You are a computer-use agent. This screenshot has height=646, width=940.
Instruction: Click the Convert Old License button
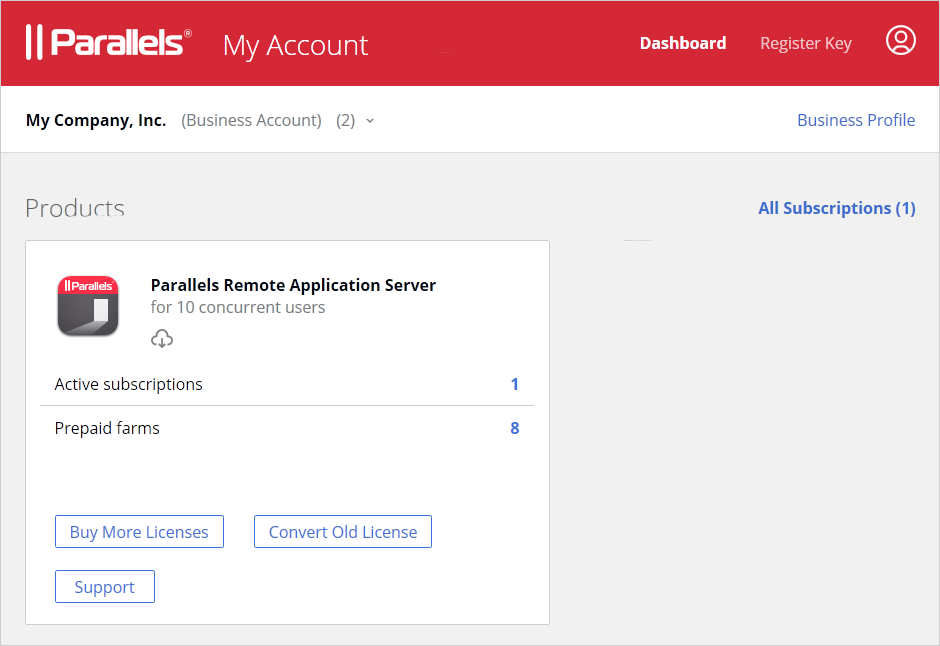click(x=343, y=532)
